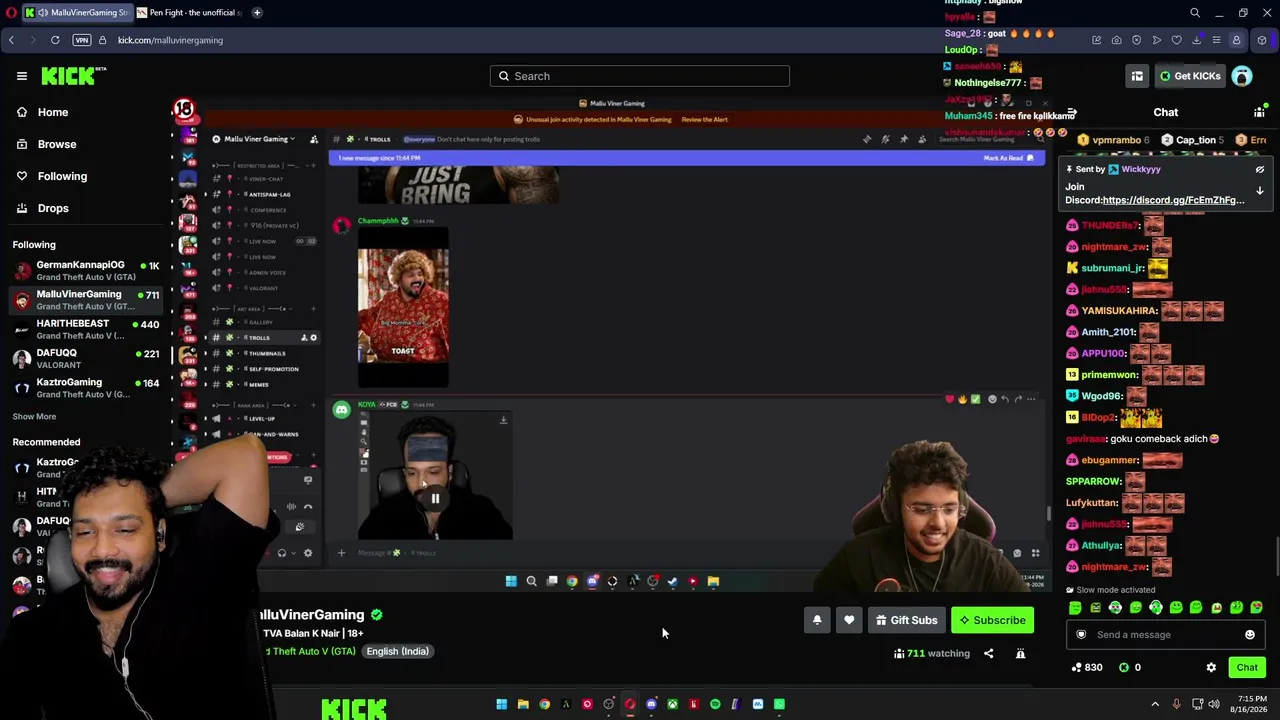
Task: Open GermanKannapiOG channel from Following list
Action: point(86,270)
